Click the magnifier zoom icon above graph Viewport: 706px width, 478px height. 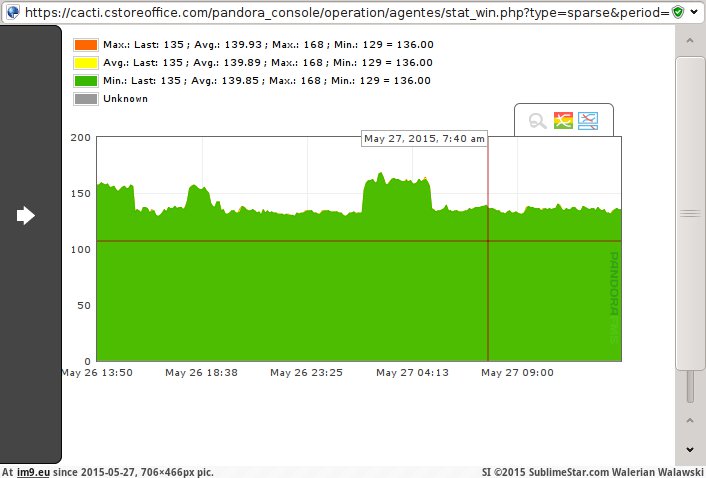(537, 121)
